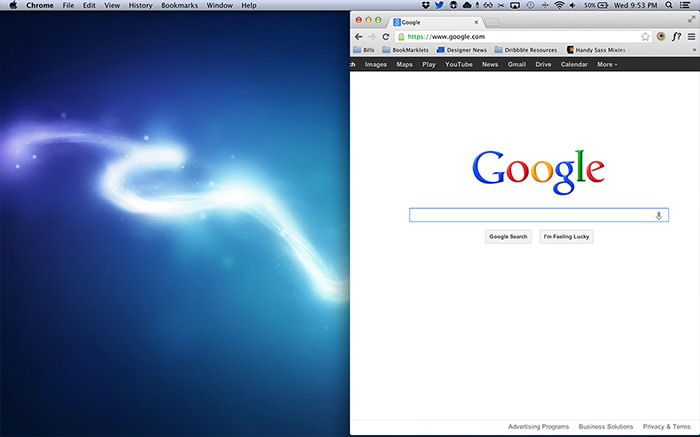Open the File menu
This screenshot has width=700, height=437.
(68, 5)
